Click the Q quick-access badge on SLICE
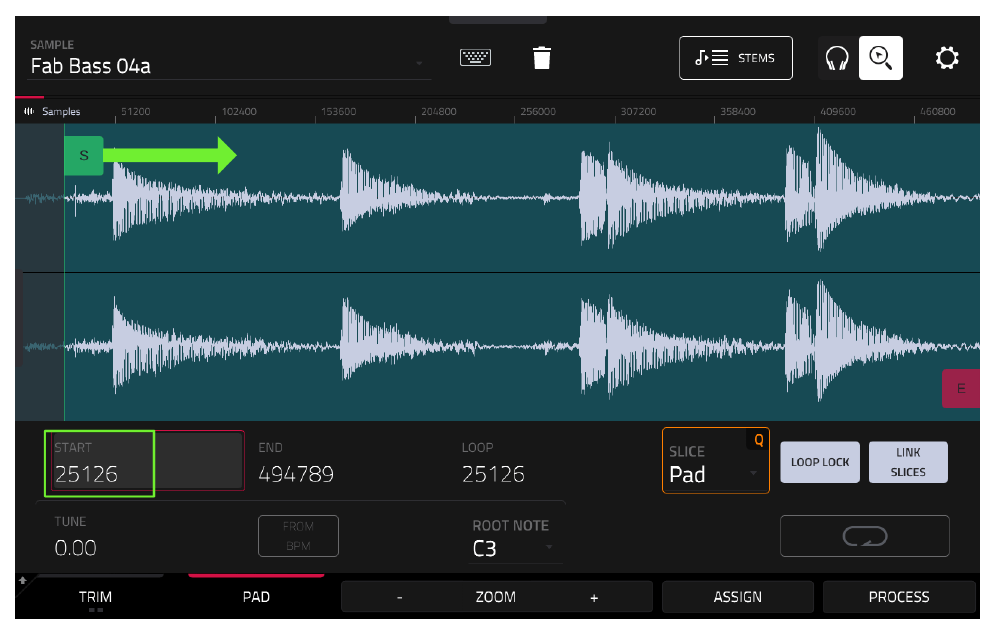Image resolution: width=996 pixels, height=636 pixels. [758, 440]
